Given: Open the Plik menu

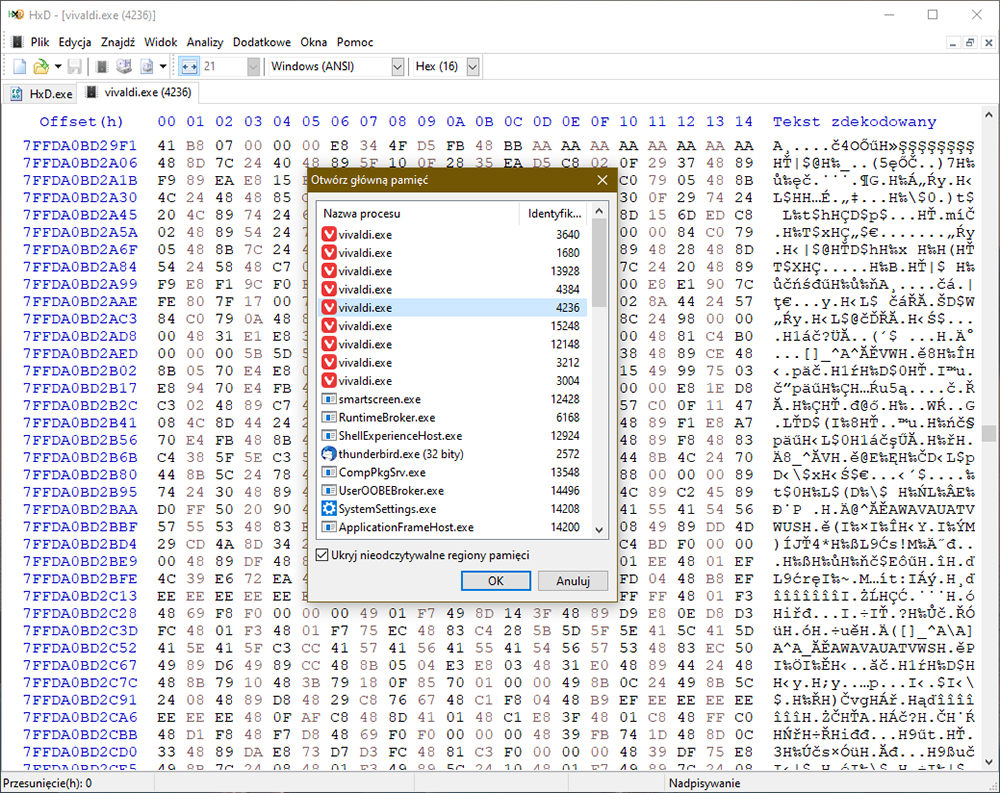Looking at the screenshot, I should tap(40, 42).
